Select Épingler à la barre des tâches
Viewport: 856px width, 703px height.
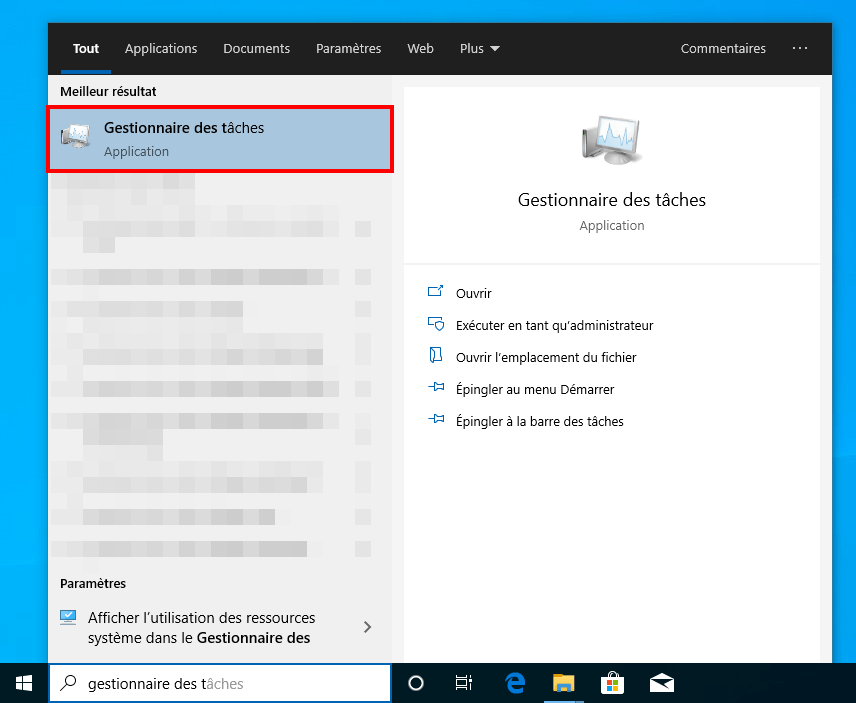coord(539,421)
